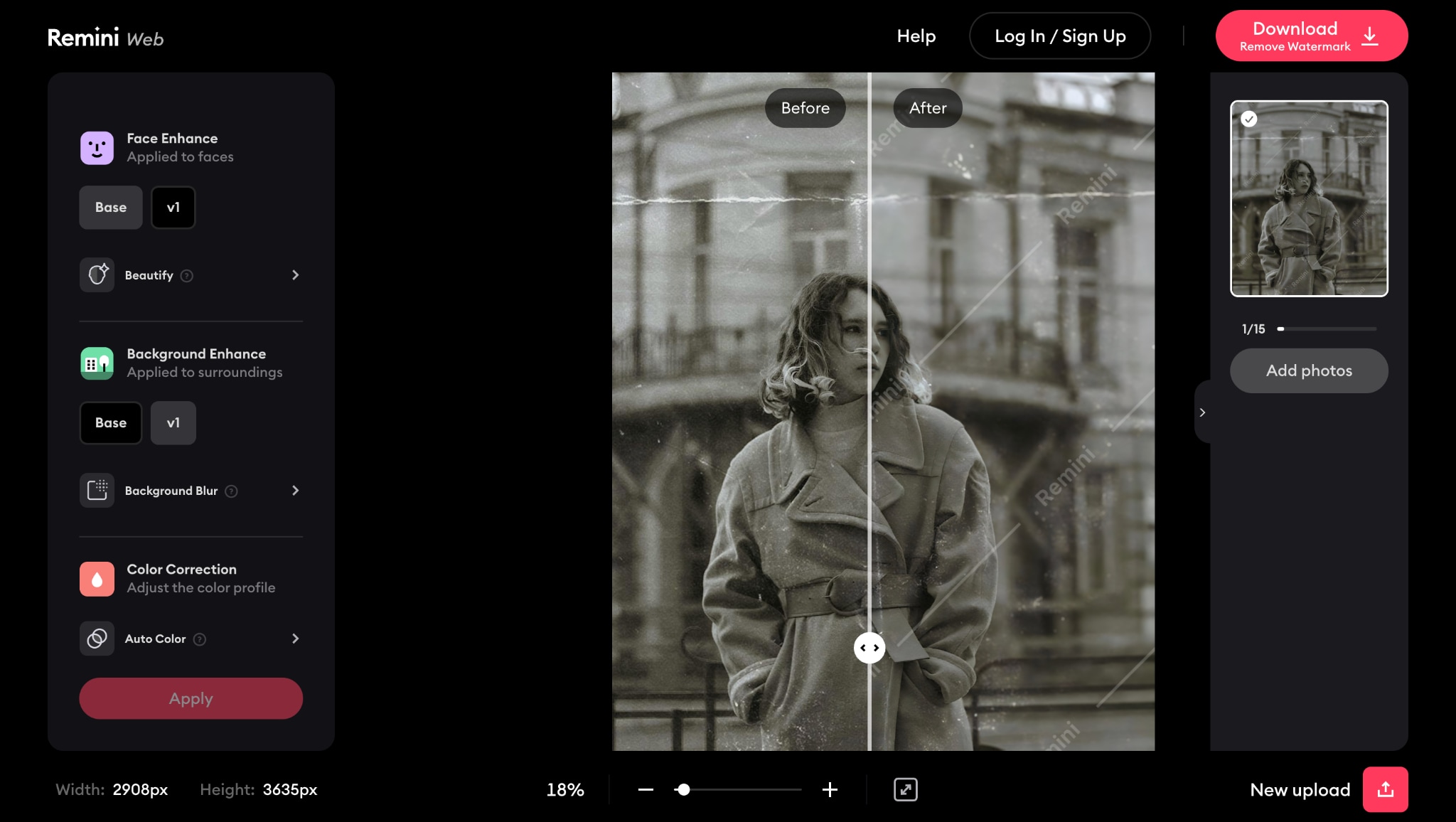Click the zoom level slider knob

(x=683, y=790)
